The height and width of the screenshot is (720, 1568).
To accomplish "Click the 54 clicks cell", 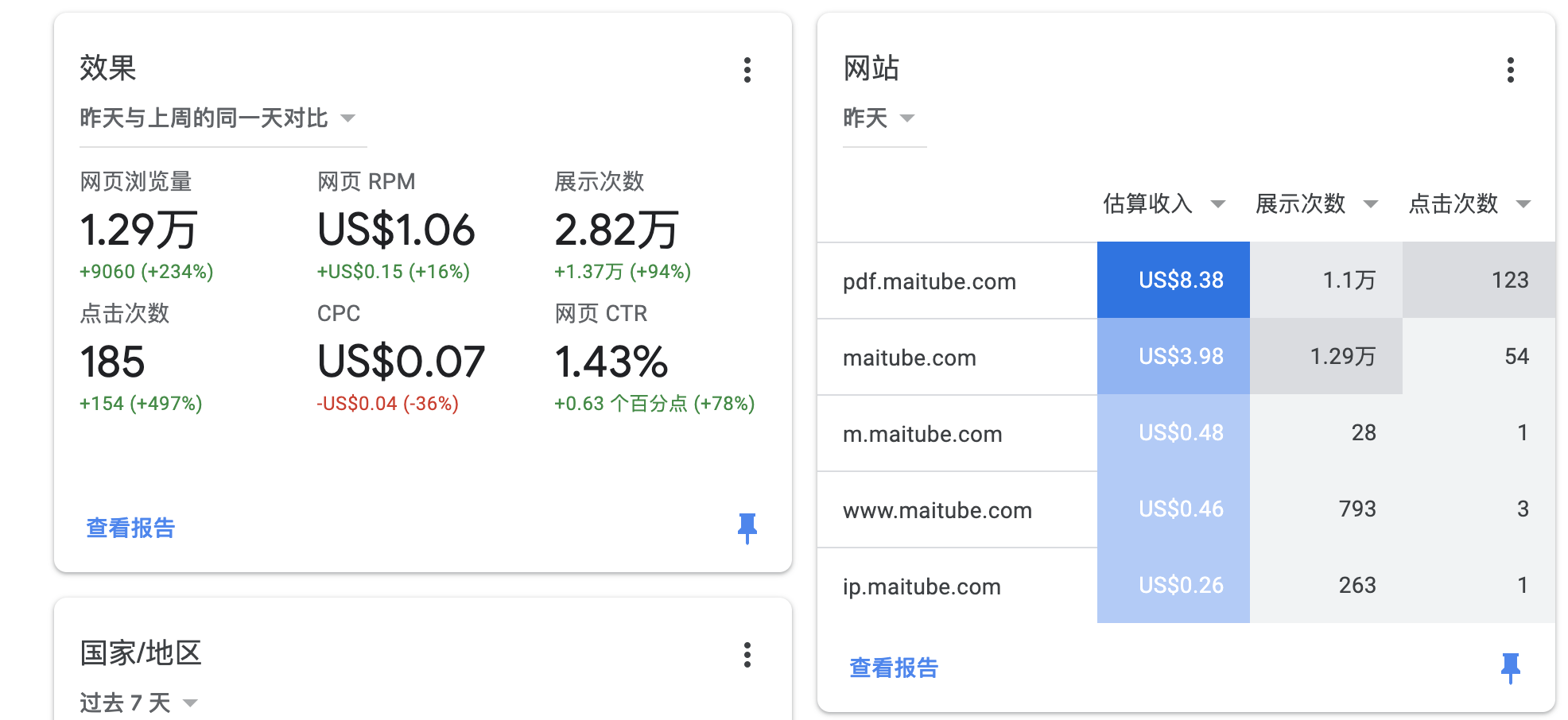I will pos(1479,356).
